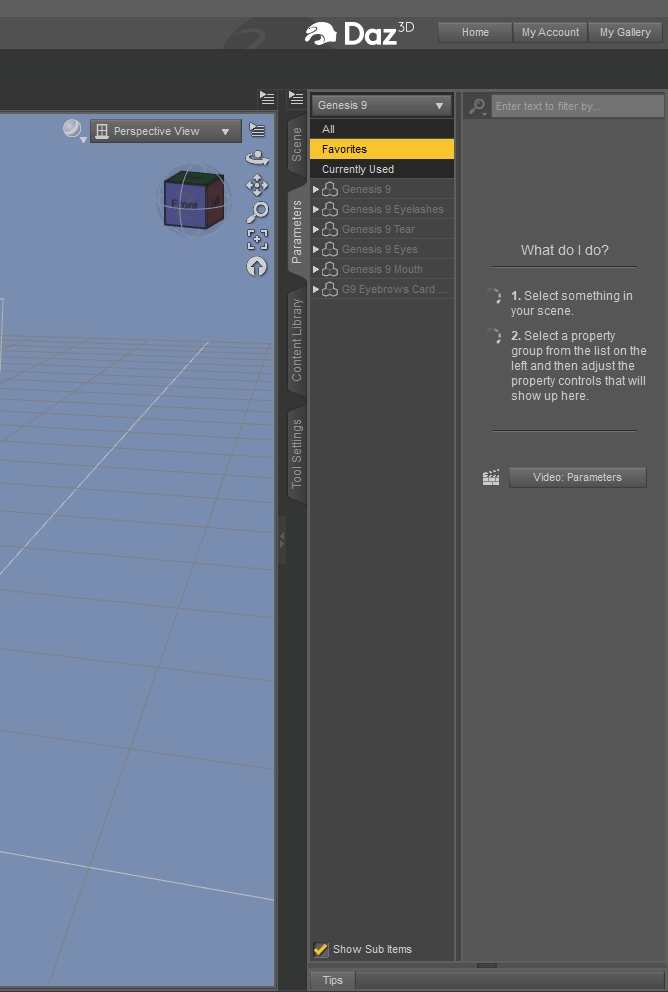Open the viewport options menu icon
Screen dimensions: 668x992
point(257,130)
